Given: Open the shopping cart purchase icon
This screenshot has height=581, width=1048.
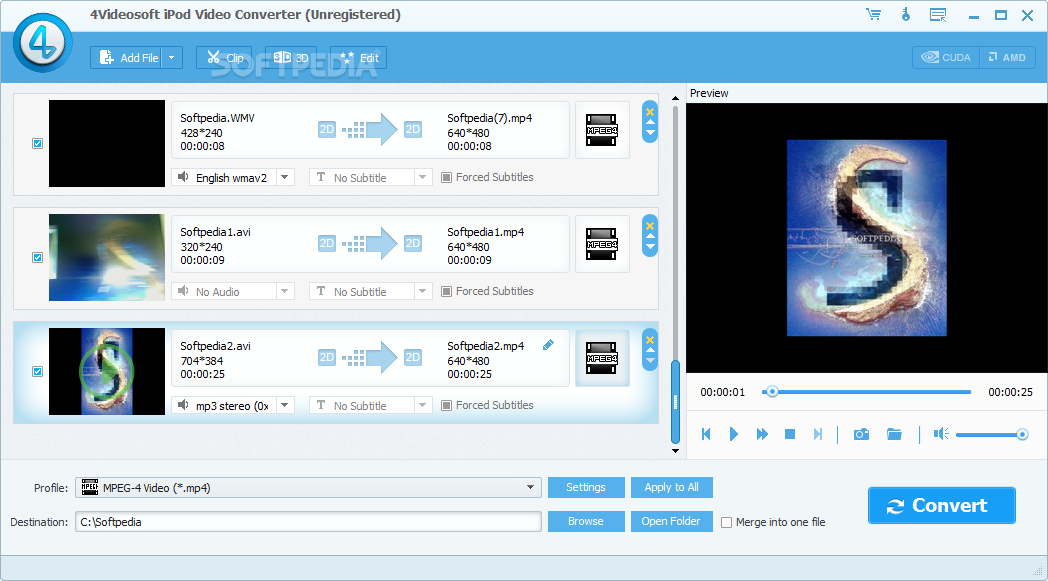Looking at the screenshot, I should pos(873,15).
